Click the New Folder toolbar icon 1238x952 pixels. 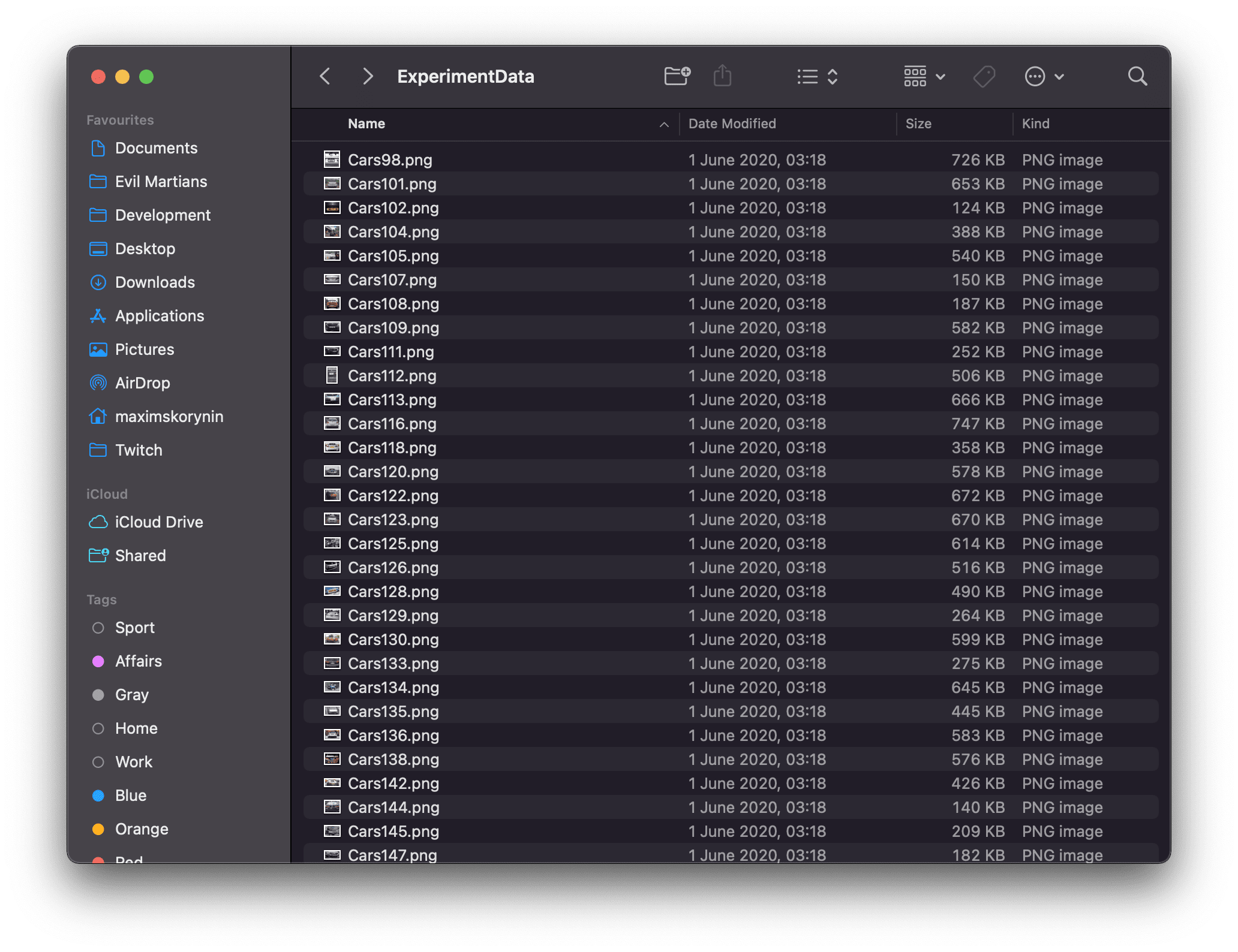point(677,76)
